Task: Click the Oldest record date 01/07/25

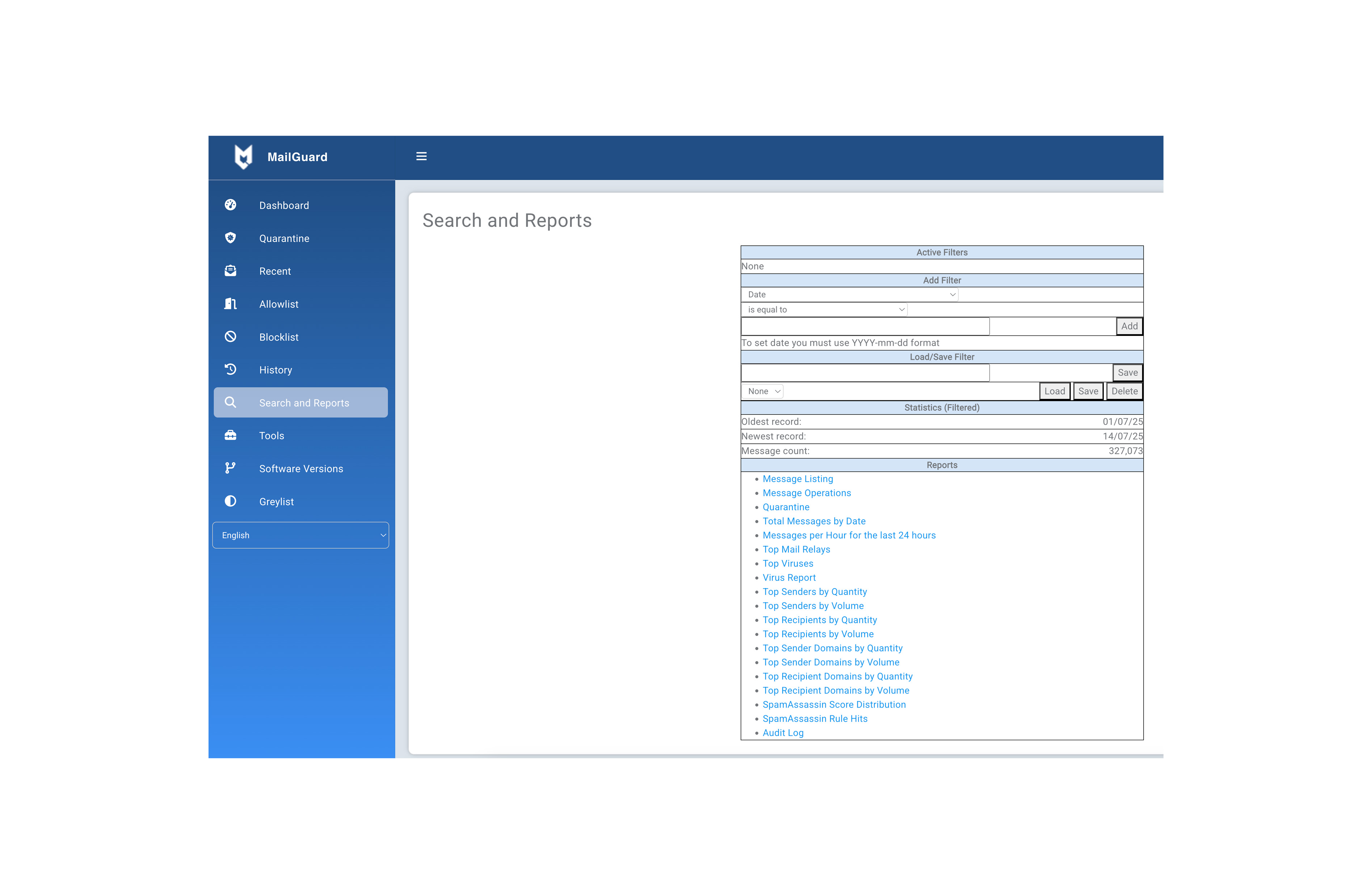Action: 1122,422
